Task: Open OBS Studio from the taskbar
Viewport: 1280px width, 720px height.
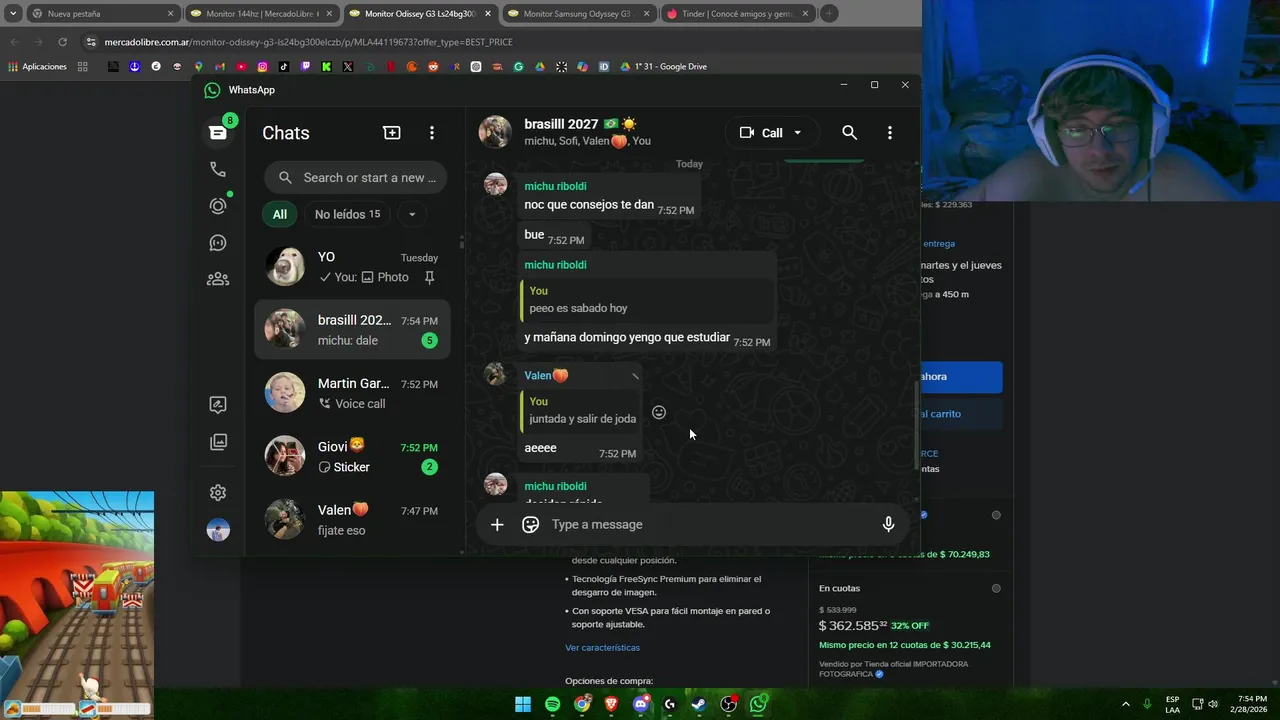Action: point(729,704)
